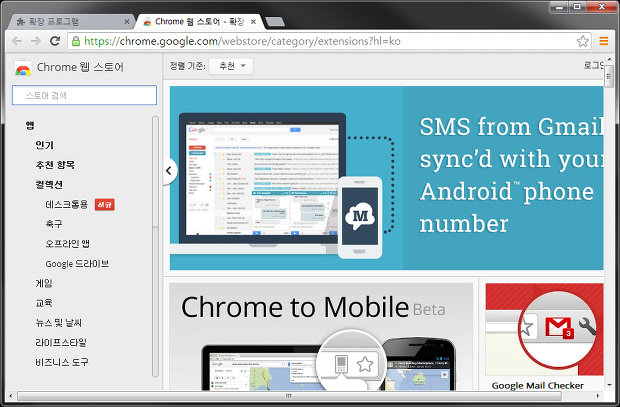
Task: Open the 비즈니스 도구 category
Action: point(62,362)
